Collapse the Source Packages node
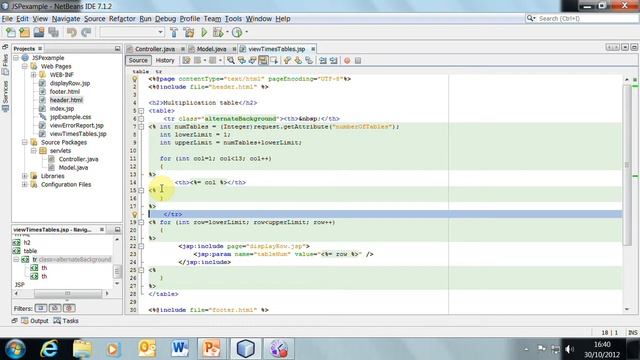640x360 pixels. coord(25,142)
